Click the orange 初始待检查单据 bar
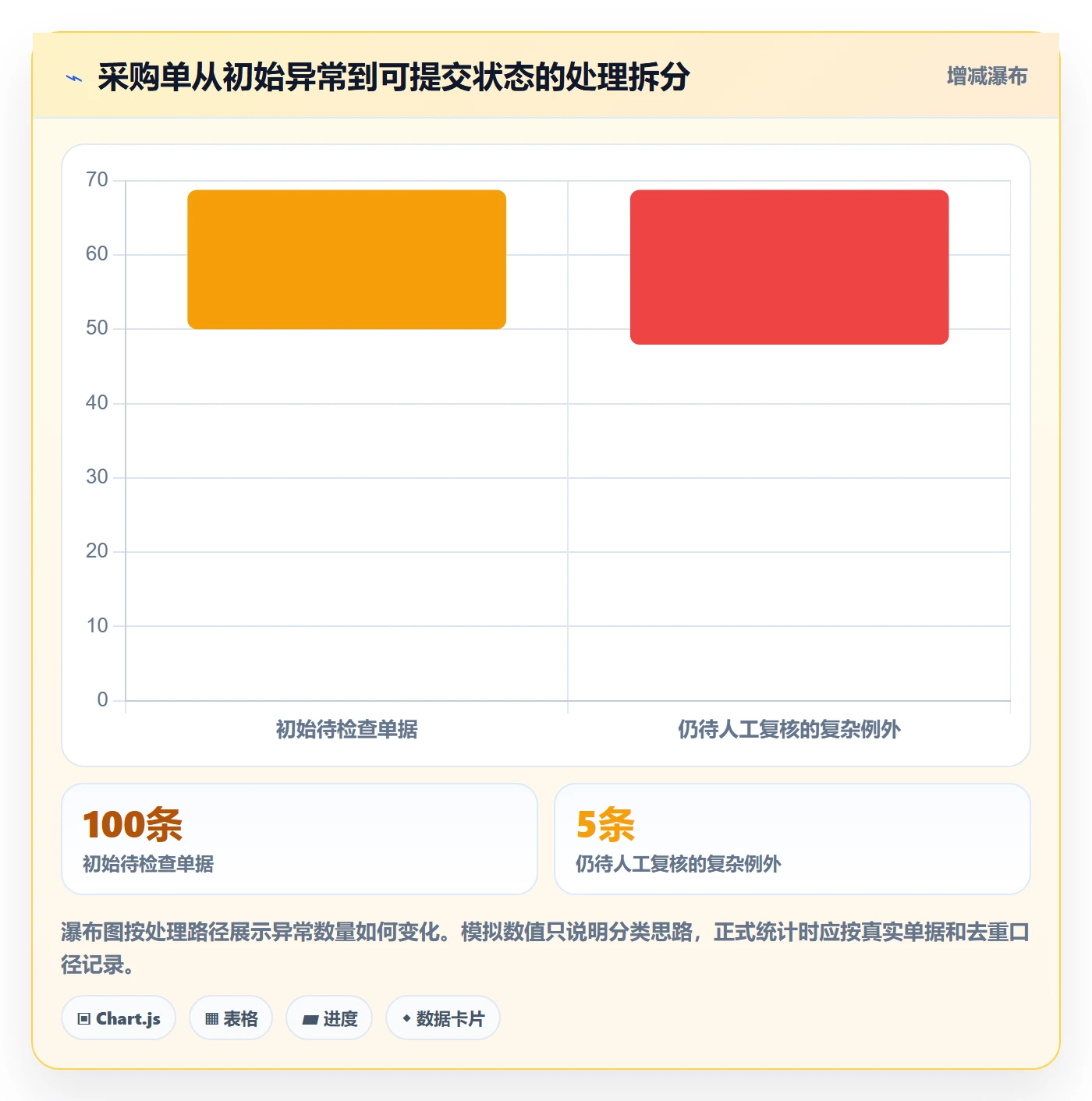Screen dimensions: 1092x1101 (x=347, y=260)
